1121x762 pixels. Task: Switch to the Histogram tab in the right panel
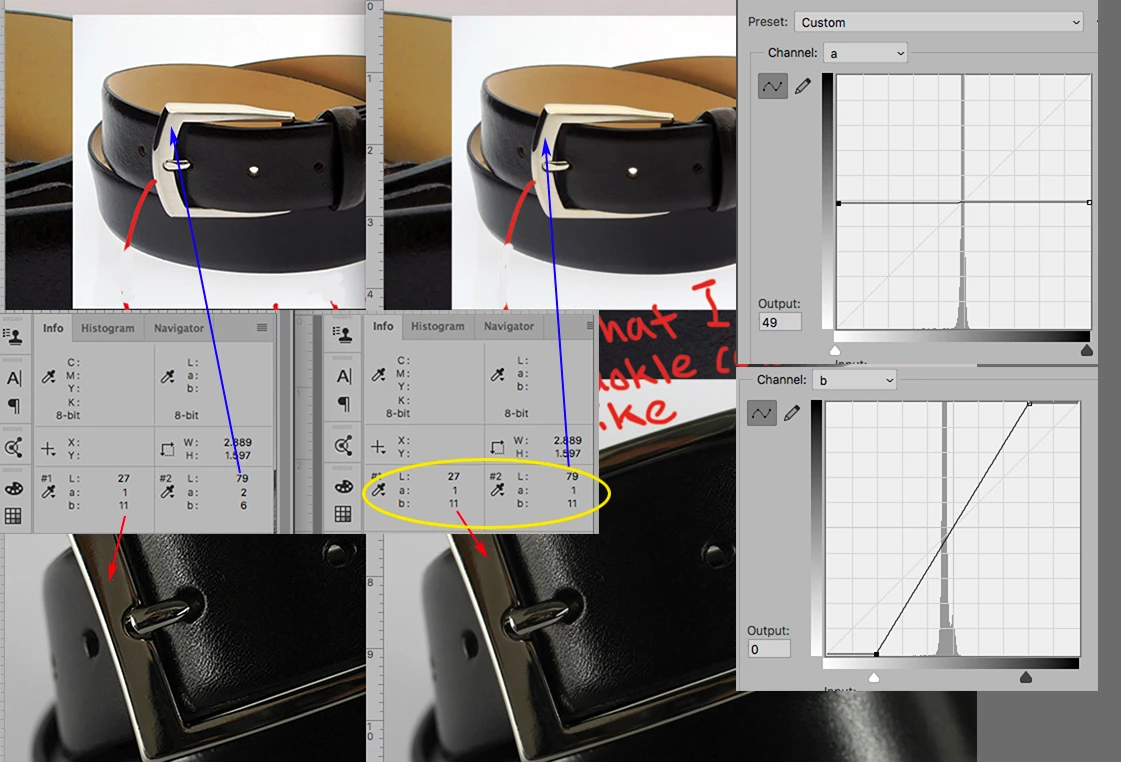438,326
